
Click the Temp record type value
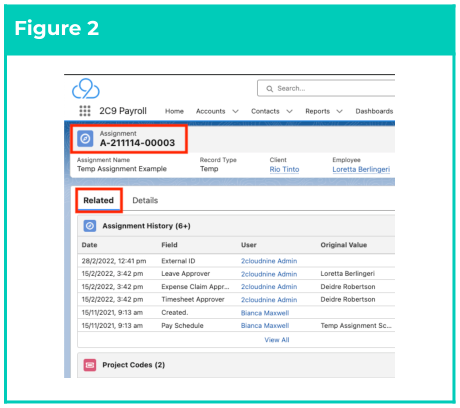(x=209, y=169)
